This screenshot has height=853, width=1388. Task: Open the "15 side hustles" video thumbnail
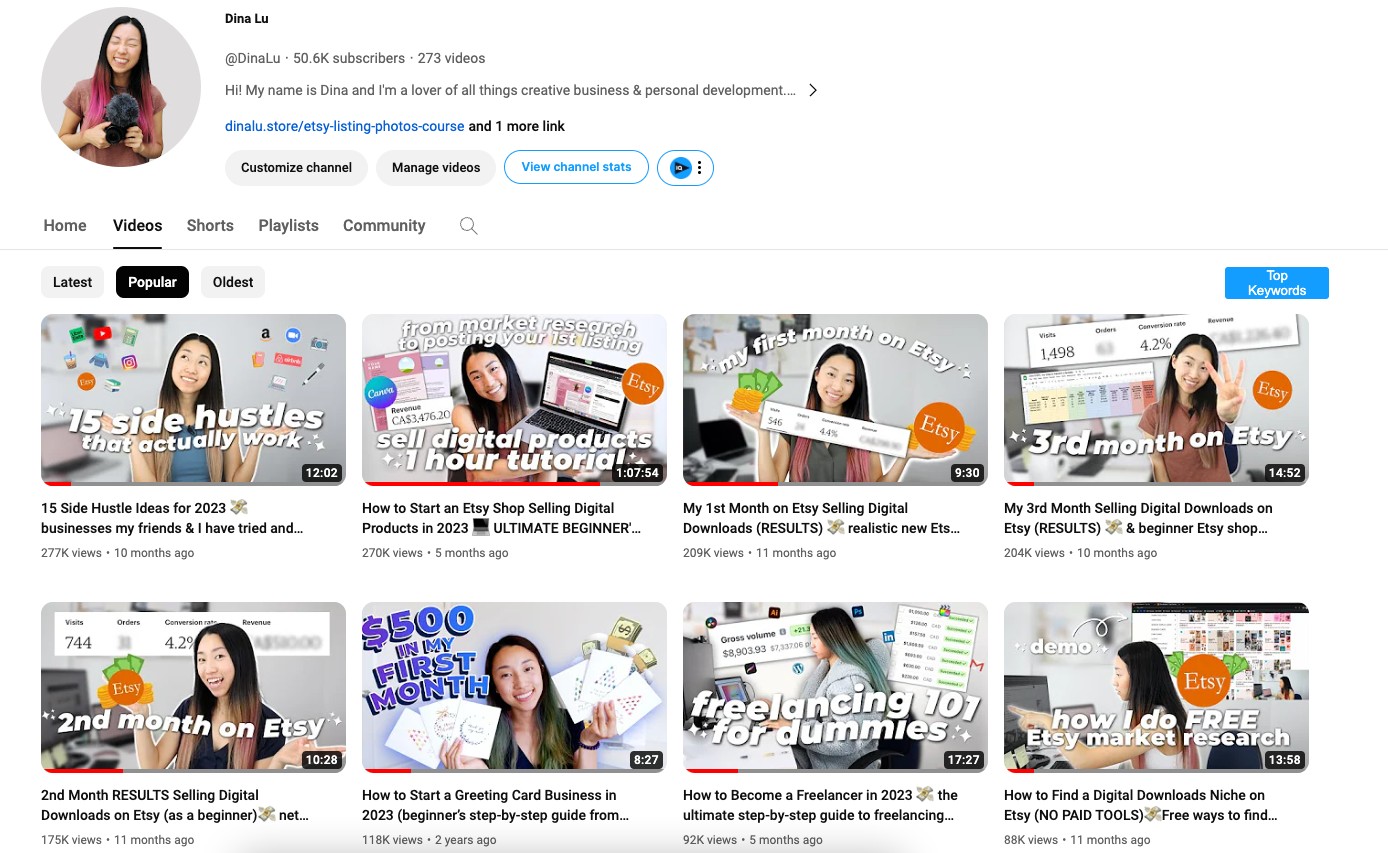[193, 399]
